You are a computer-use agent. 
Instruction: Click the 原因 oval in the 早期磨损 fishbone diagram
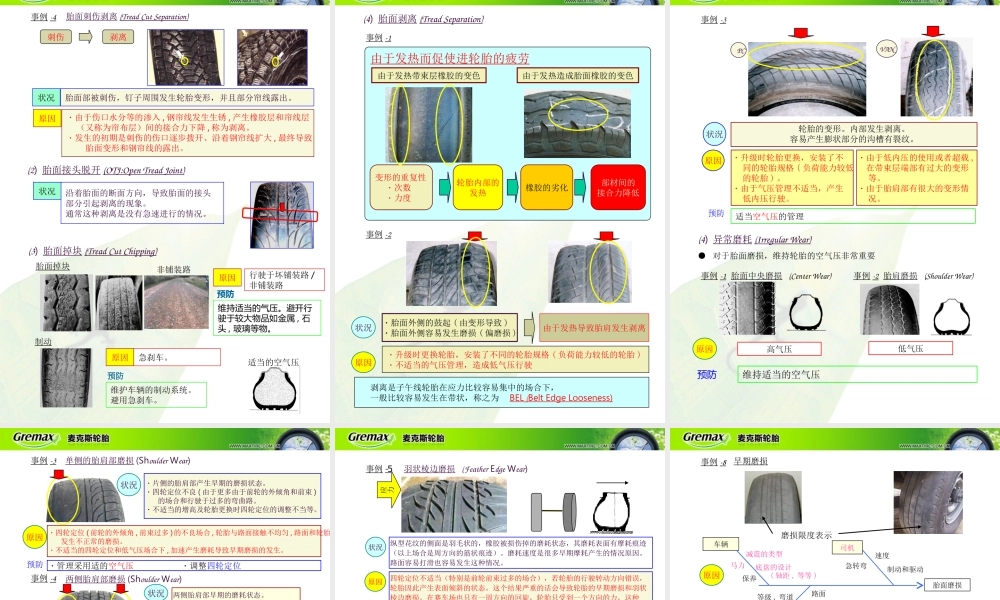click(711, 575)
